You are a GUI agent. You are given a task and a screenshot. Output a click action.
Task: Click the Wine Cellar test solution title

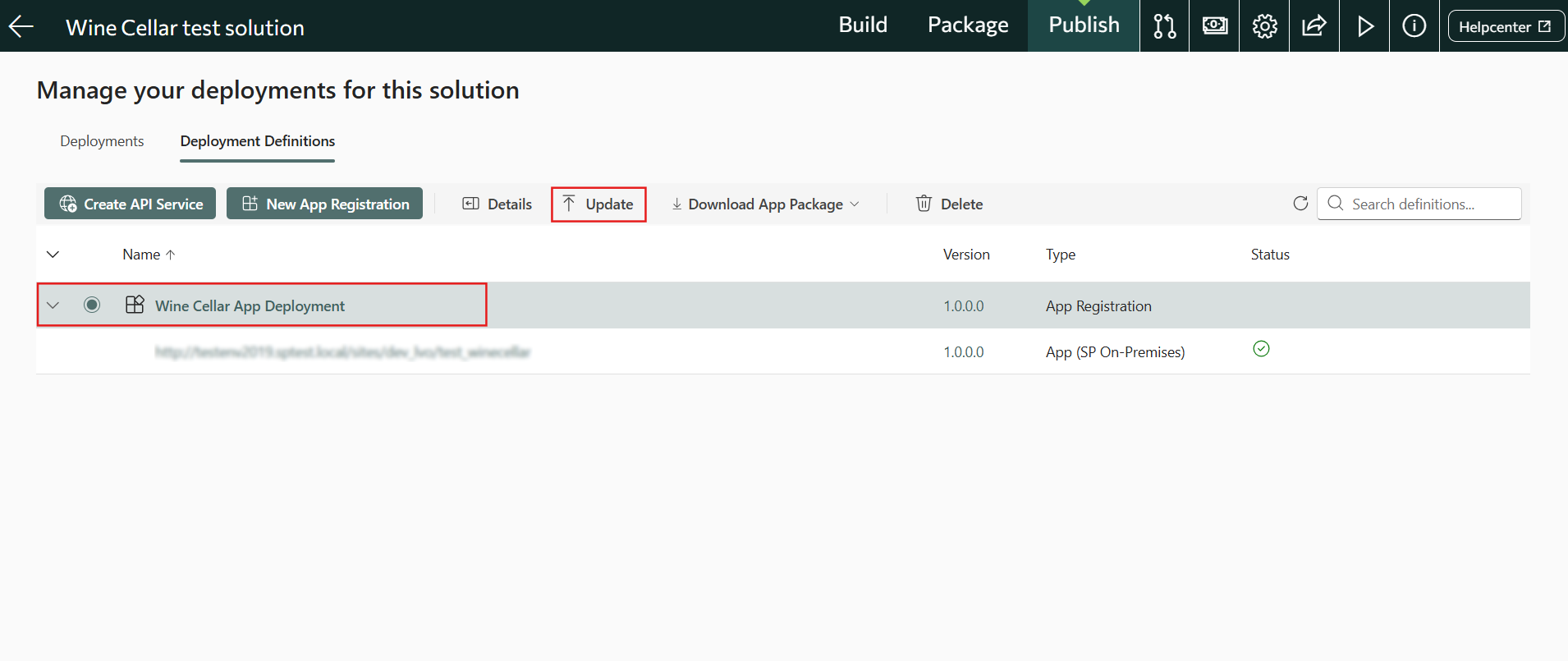point(185,27)
